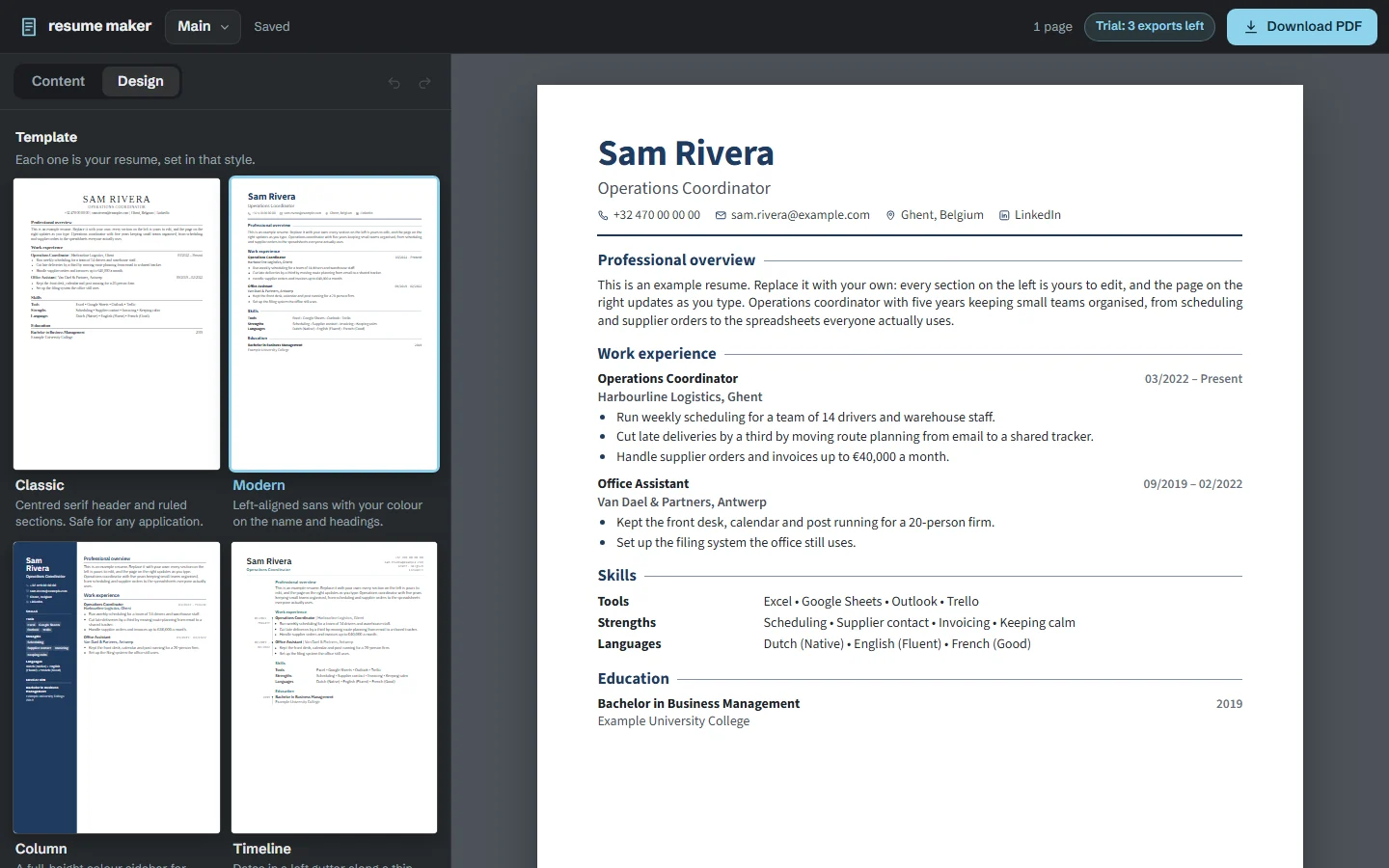Click the Office Assistant job title

tap(643, 484)
